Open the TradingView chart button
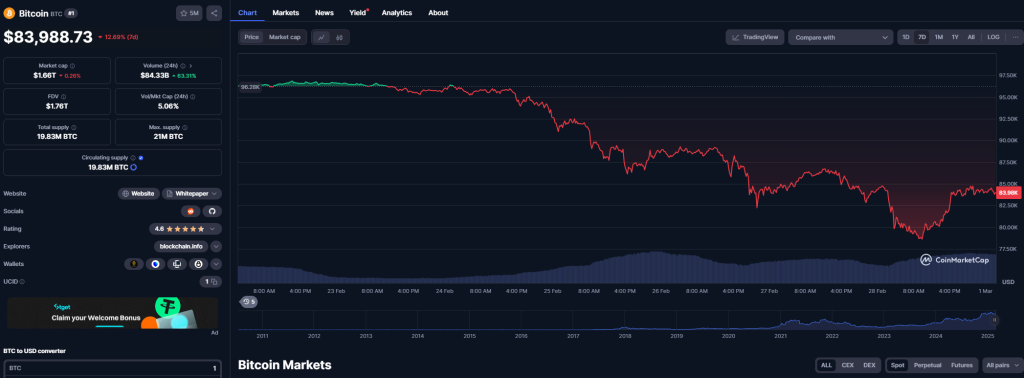 [x=755, y=37]
